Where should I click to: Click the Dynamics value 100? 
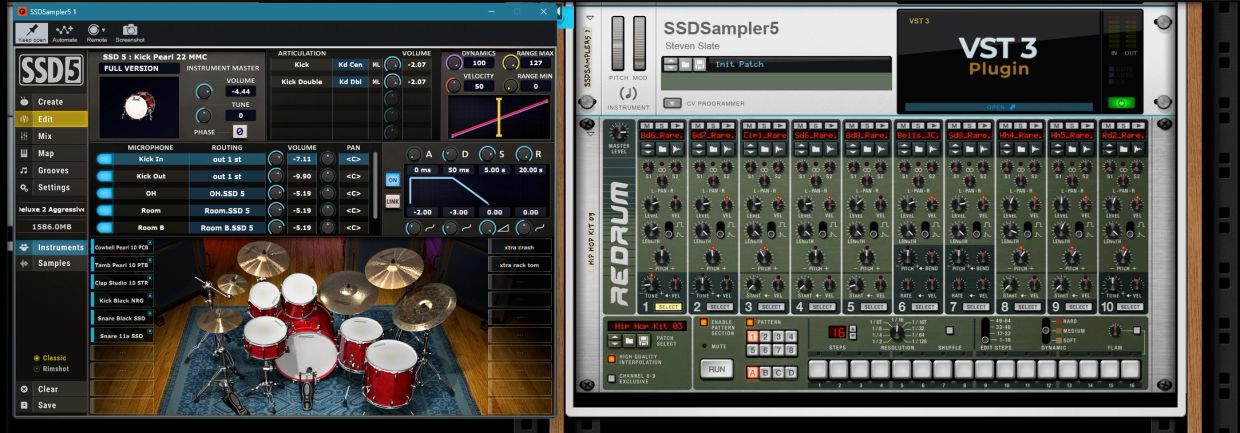point(478,63)
